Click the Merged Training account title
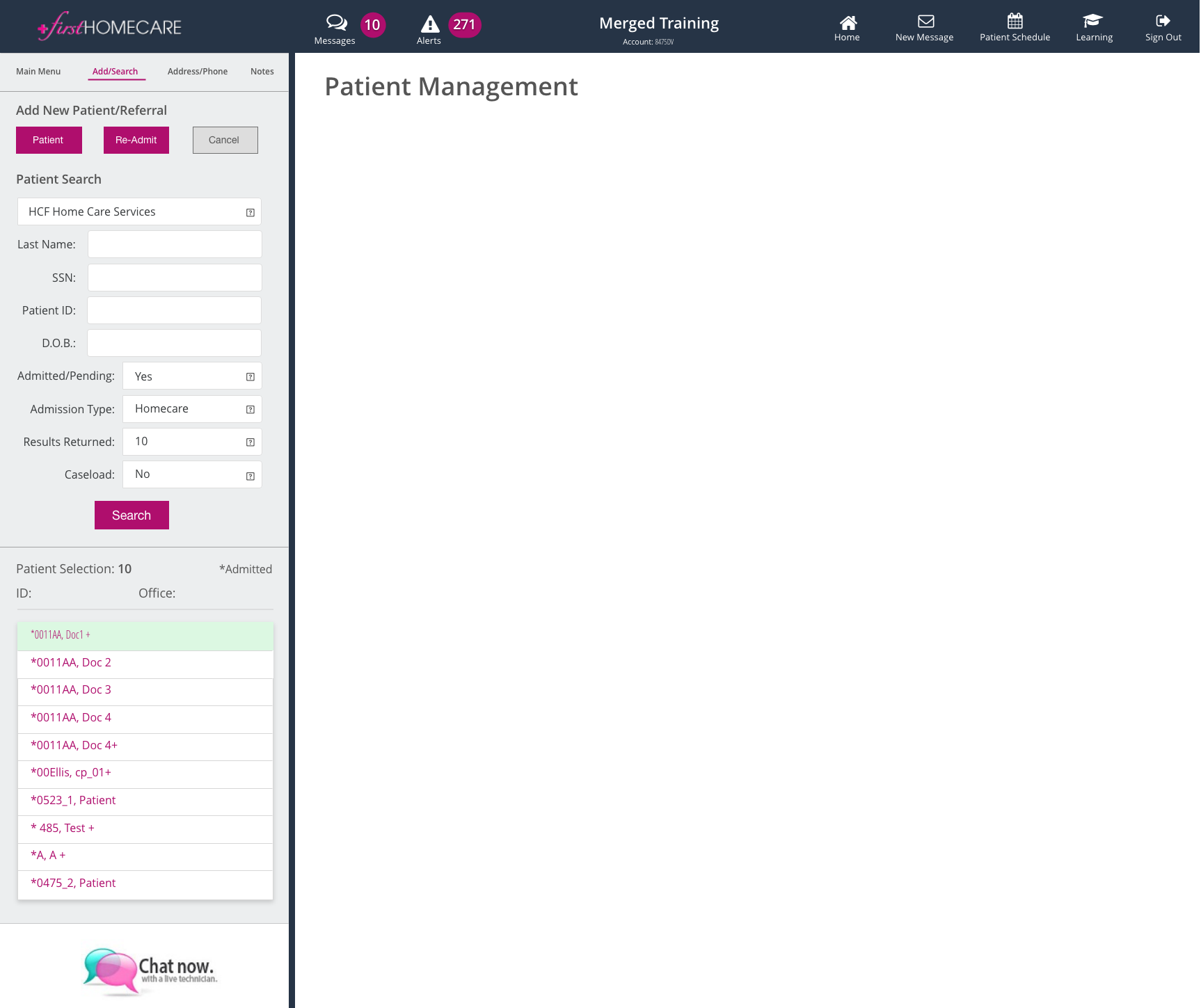The width and height of the screenshot is (1201, 1008). click(659, 23)
